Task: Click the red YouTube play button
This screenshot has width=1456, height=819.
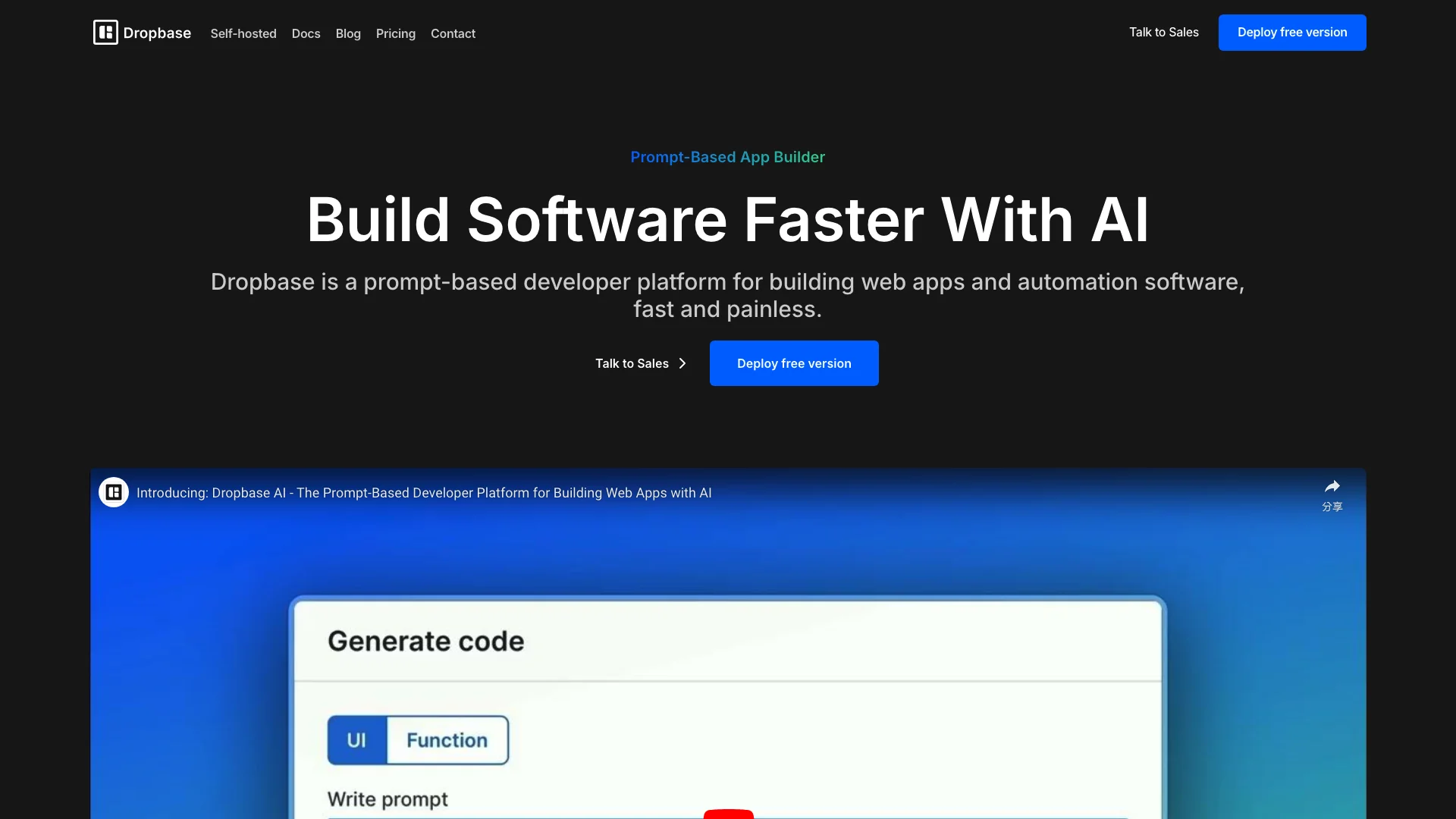Action: (729, 814)
